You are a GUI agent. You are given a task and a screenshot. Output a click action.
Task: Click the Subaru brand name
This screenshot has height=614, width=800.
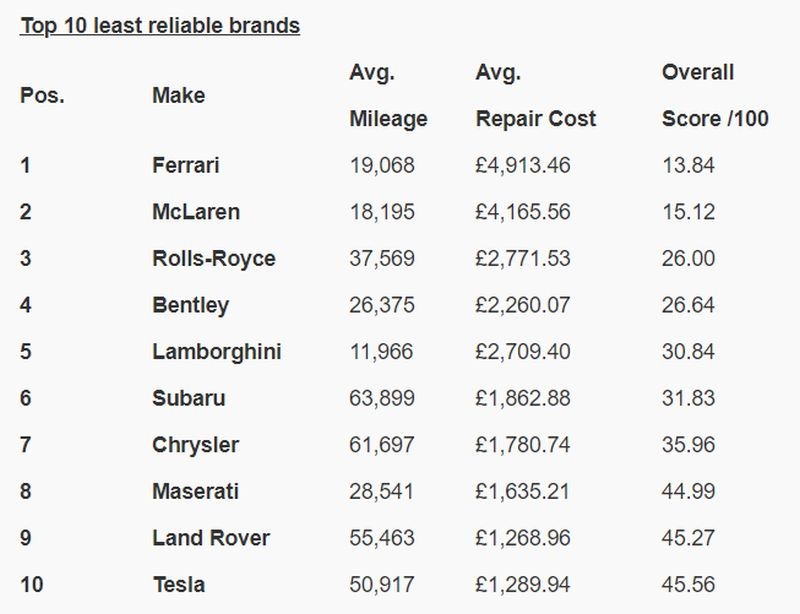(189, 398)
